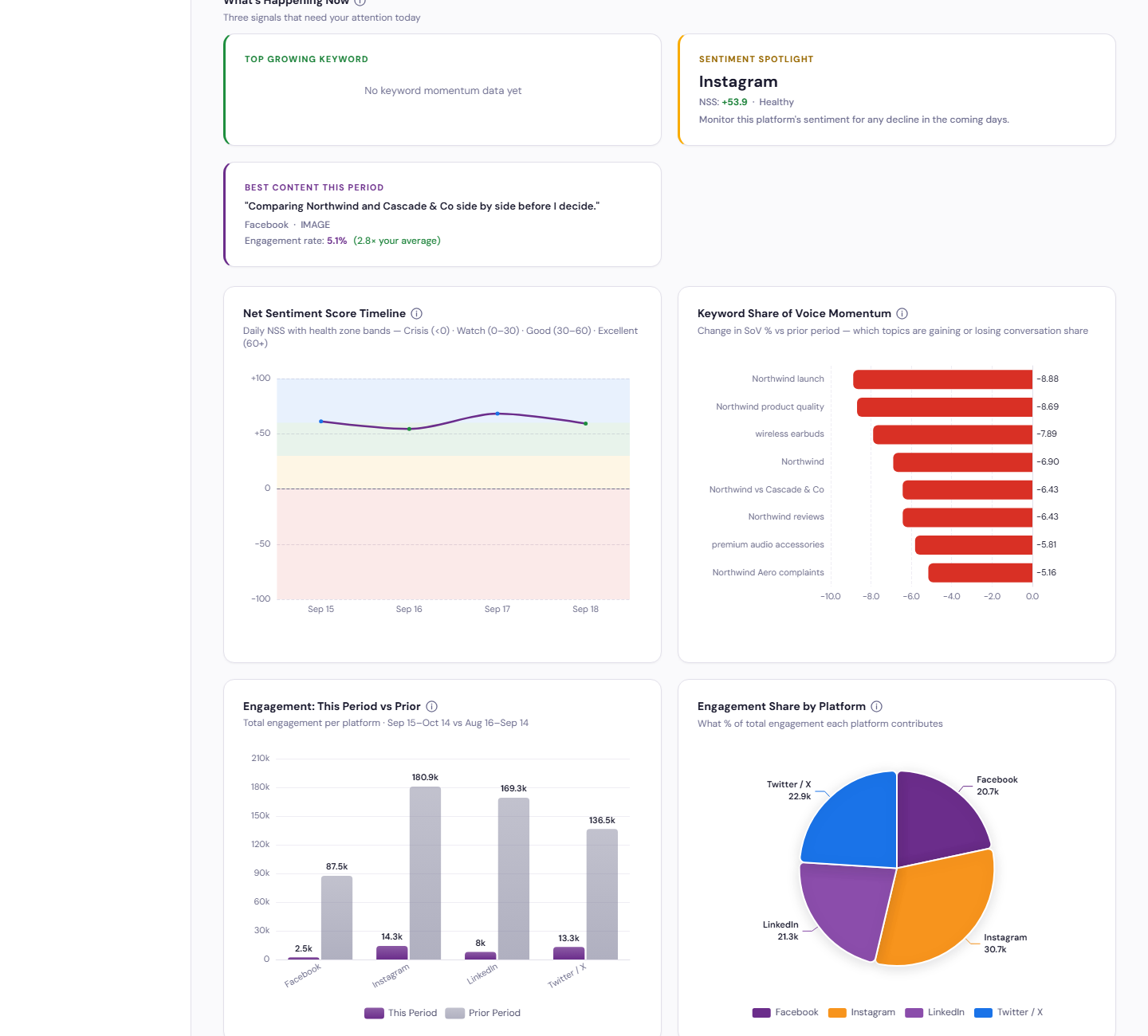Click "No keyword momentum data yet" message
Screen dimensions: 1148x1036
tap(442, 91)
